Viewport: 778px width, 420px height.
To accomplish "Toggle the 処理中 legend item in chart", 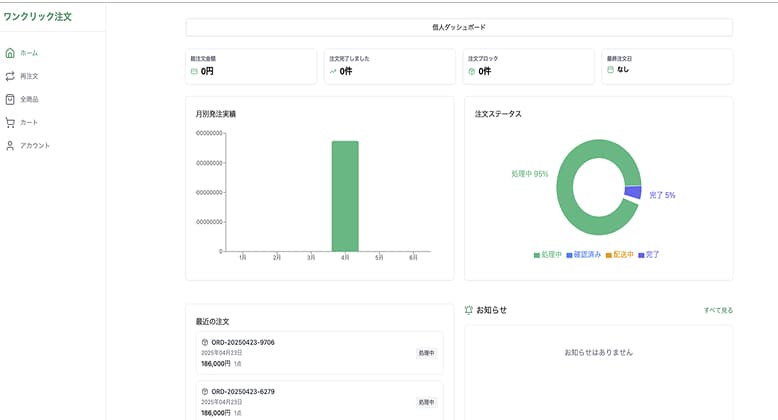I will (x=548, y=255).
